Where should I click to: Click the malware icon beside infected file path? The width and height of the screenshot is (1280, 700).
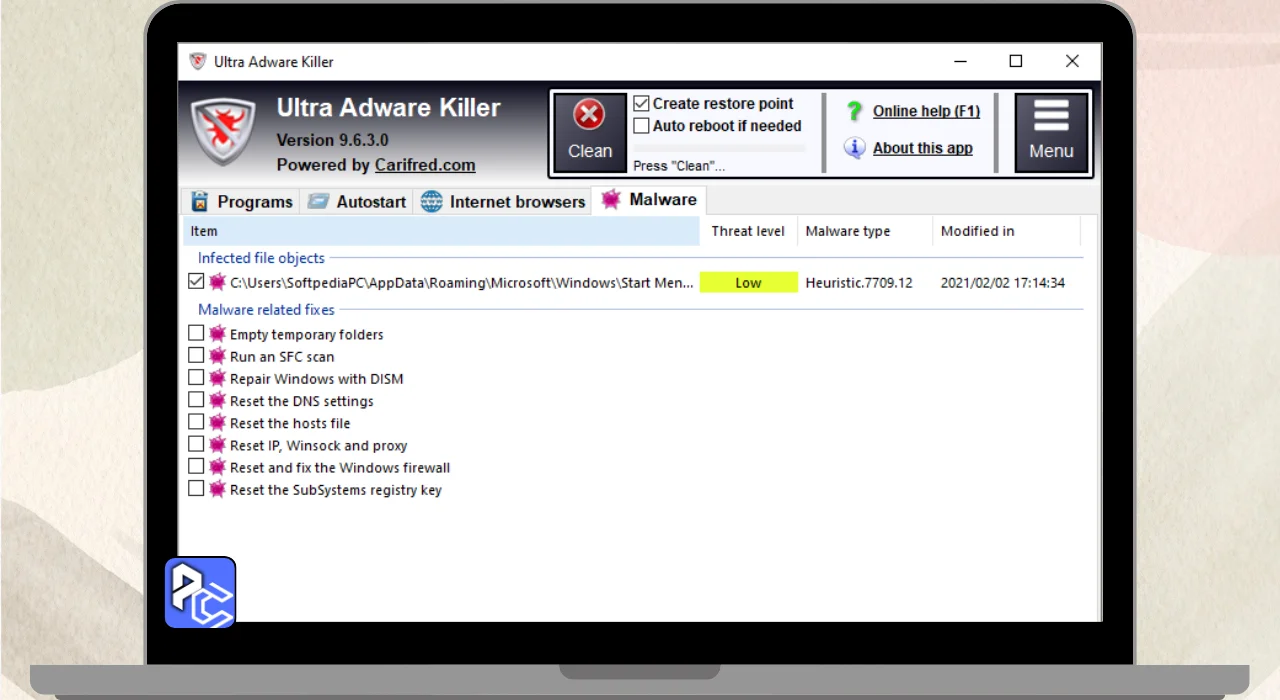click(x=217, y=282)
